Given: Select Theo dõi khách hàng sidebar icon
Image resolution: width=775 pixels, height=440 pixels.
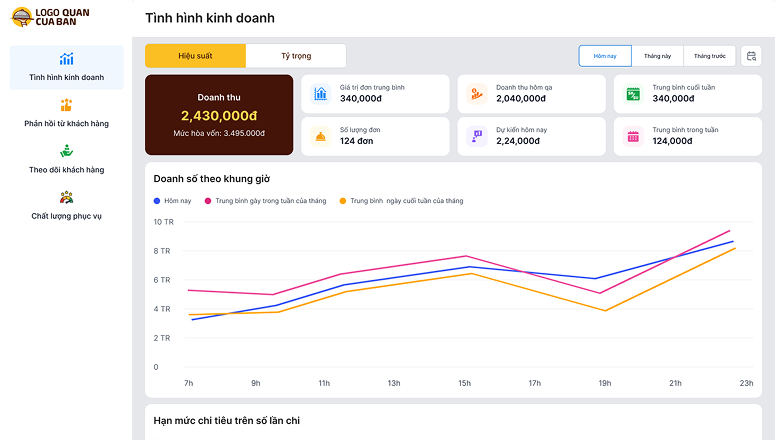Looking at the screenshot, I should pyautogui.click(x=66, y=151).
